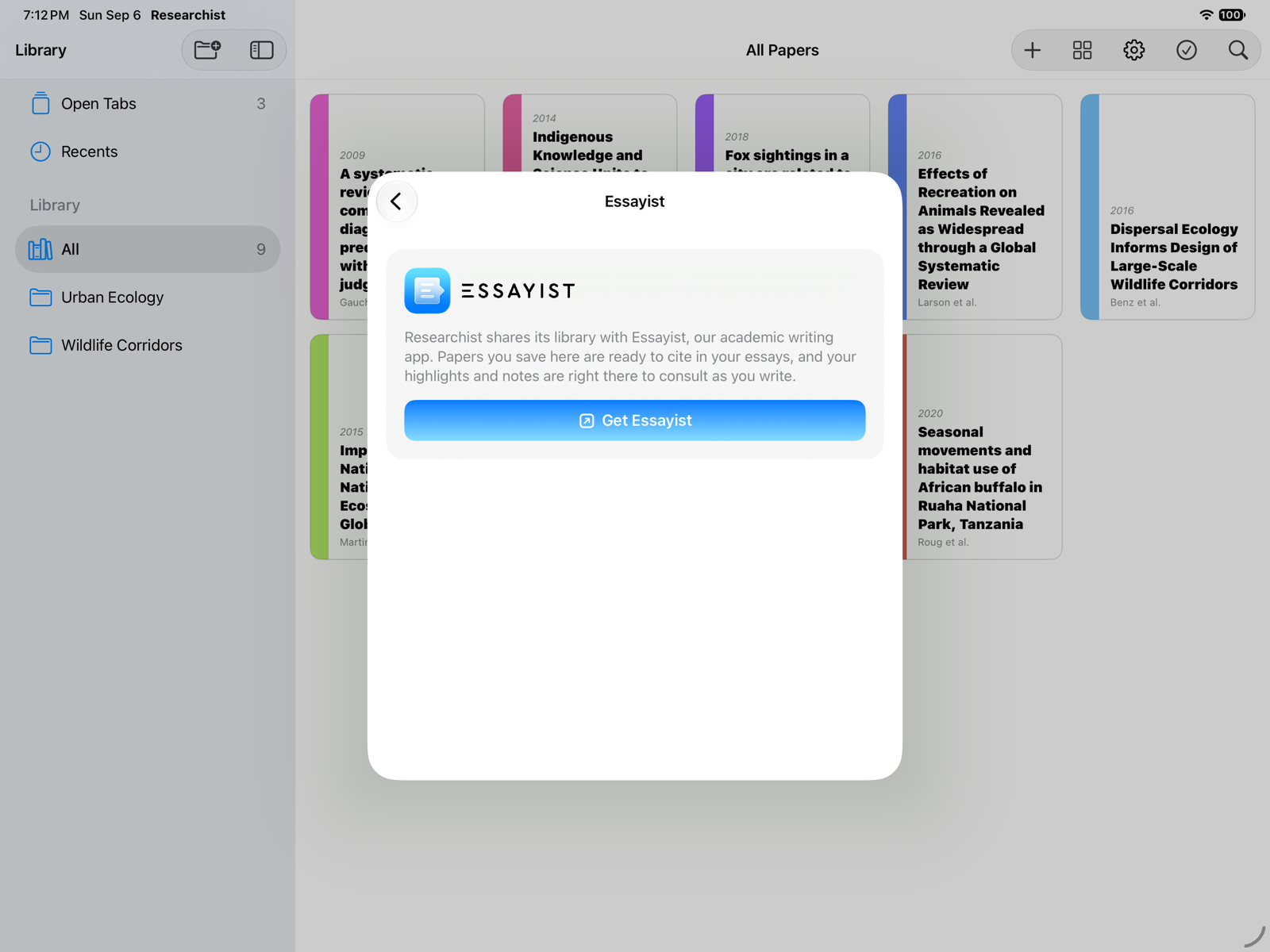Click the red spine of Seasonal movements card
This screenshot has width=1270, height=952.
pyautogui.click(x=905, y=447)
